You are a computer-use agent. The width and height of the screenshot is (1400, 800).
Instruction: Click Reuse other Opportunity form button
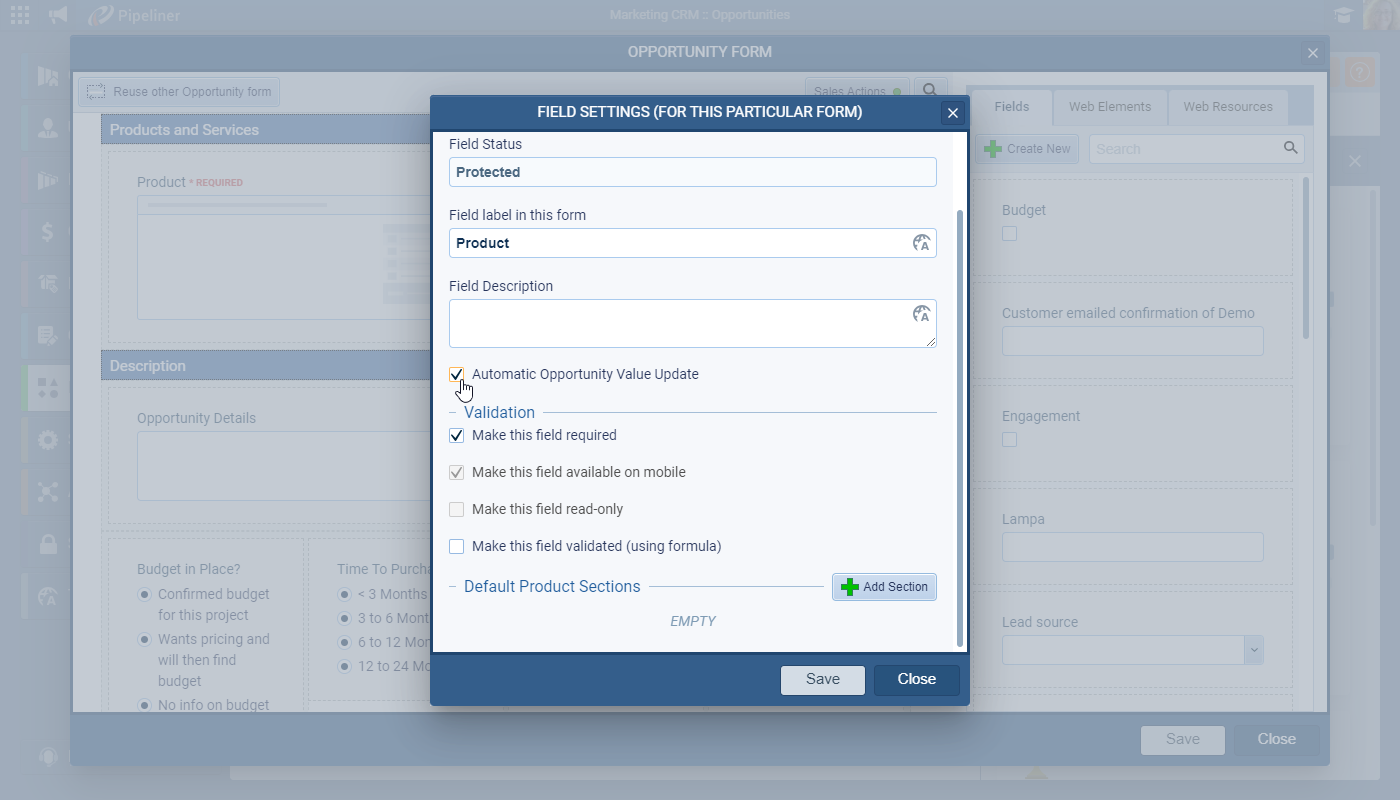(180, 92)
